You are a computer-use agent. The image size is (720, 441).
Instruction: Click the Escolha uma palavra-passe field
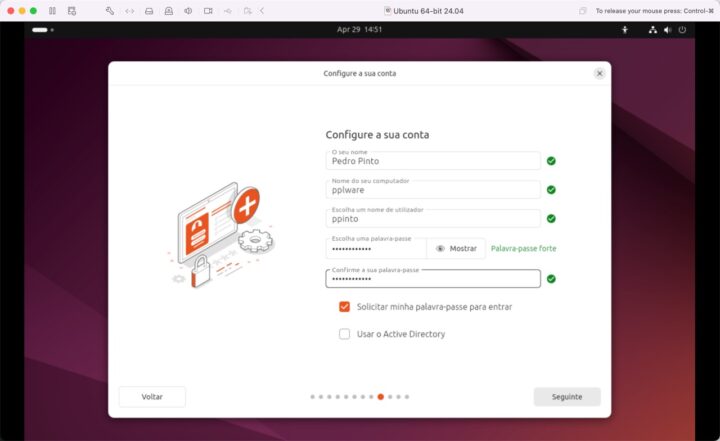coord(376,249)
